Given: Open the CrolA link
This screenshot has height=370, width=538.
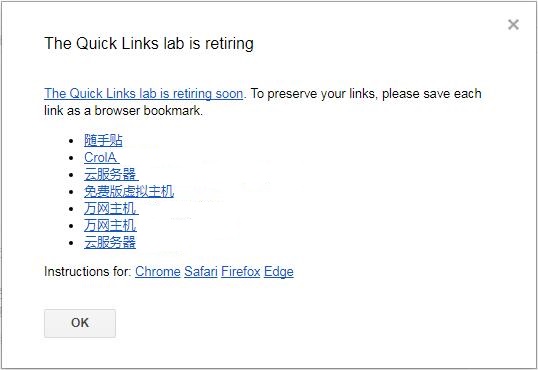Looking at the screenshot, I should [101, 157].
